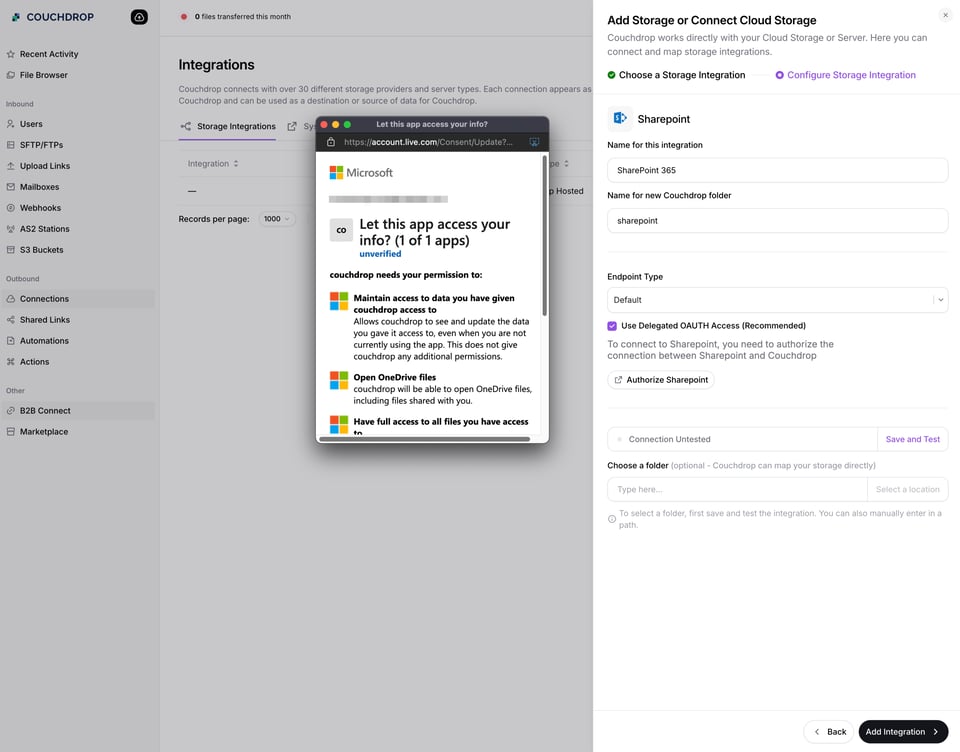The width and height of the screenshot is (960, 752).
Task: Open Automations sidebar icon
Action: (10, 340)
